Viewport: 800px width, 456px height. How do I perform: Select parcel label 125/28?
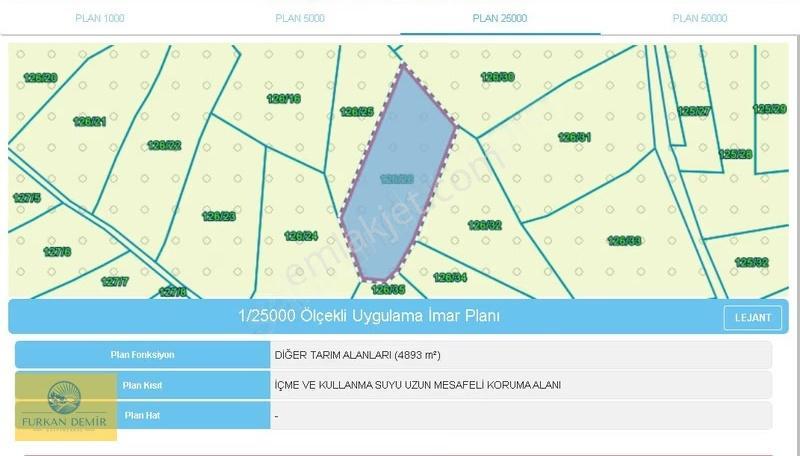pos(735,154)
